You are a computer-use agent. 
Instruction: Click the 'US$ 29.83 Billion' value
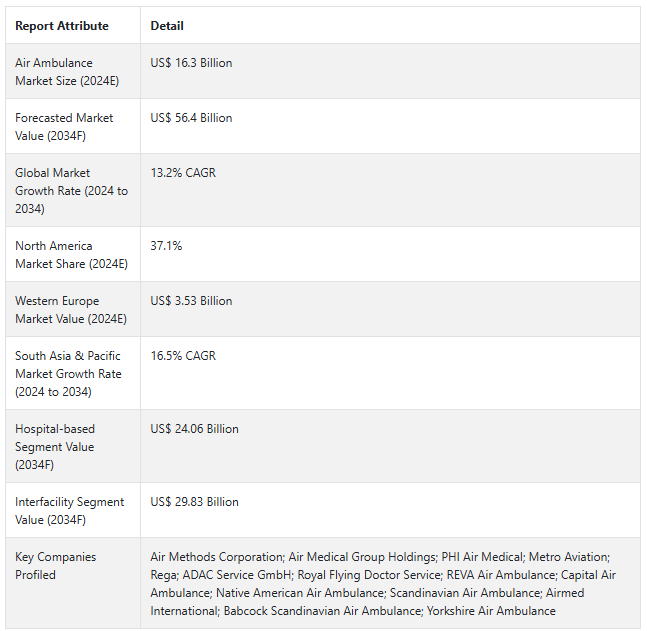(x=194, y=502)
